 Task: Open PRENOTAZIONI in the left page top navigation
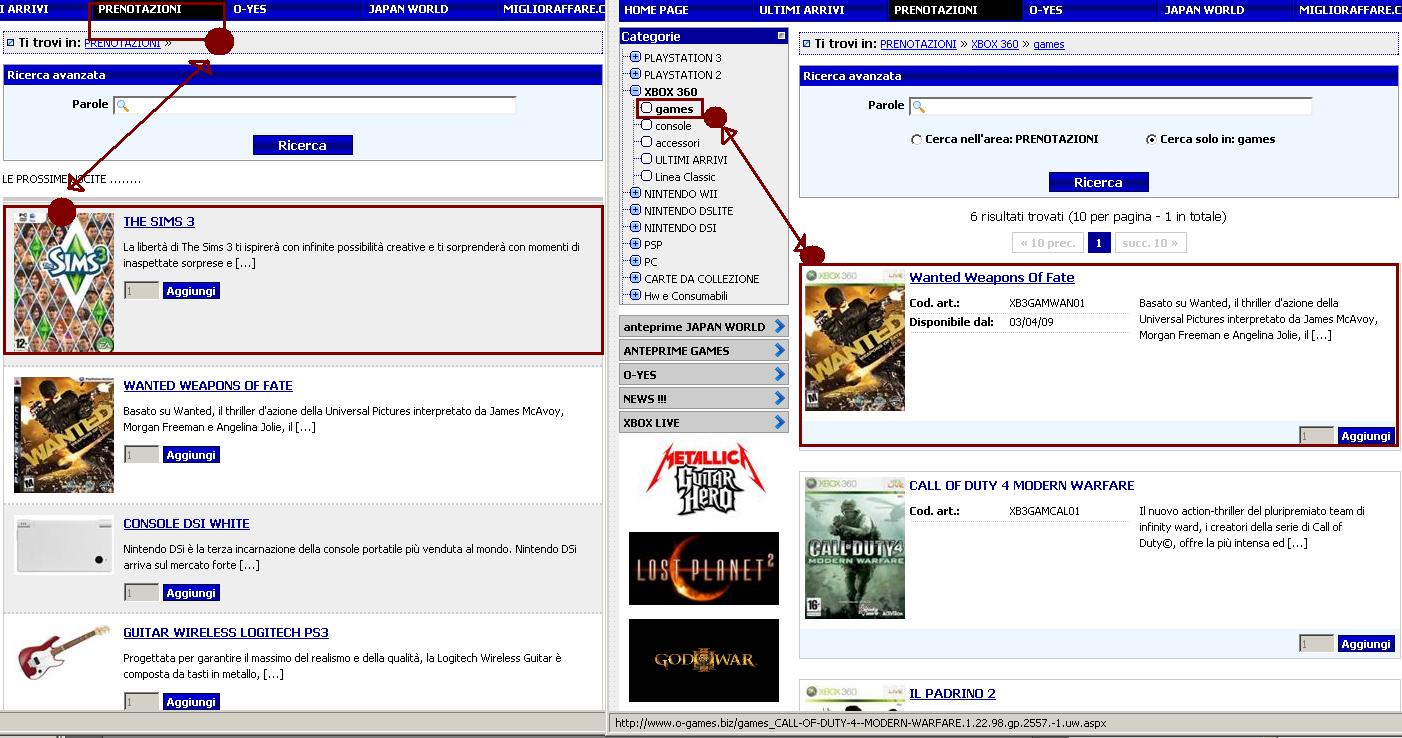tap(140, 10)
